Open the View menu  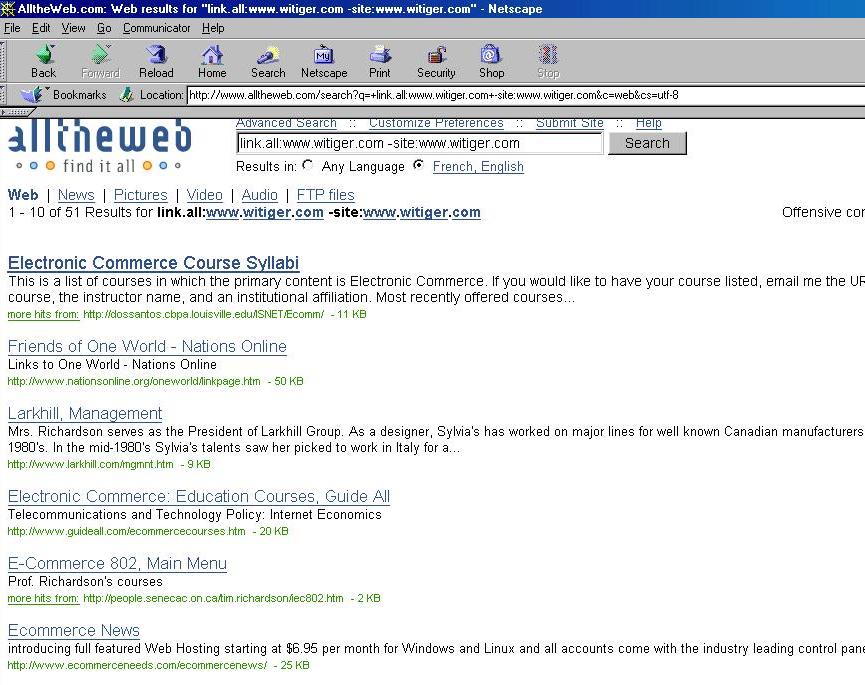pos(73,28)
